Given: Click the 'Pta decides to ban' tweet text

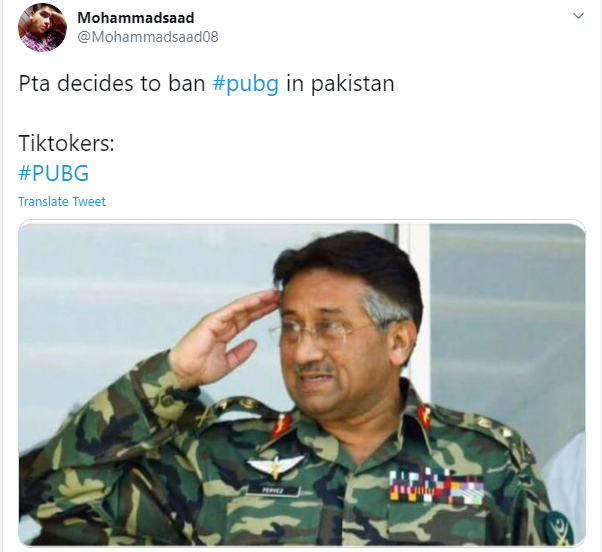Looking at the screenshot, I should point(112,83).
